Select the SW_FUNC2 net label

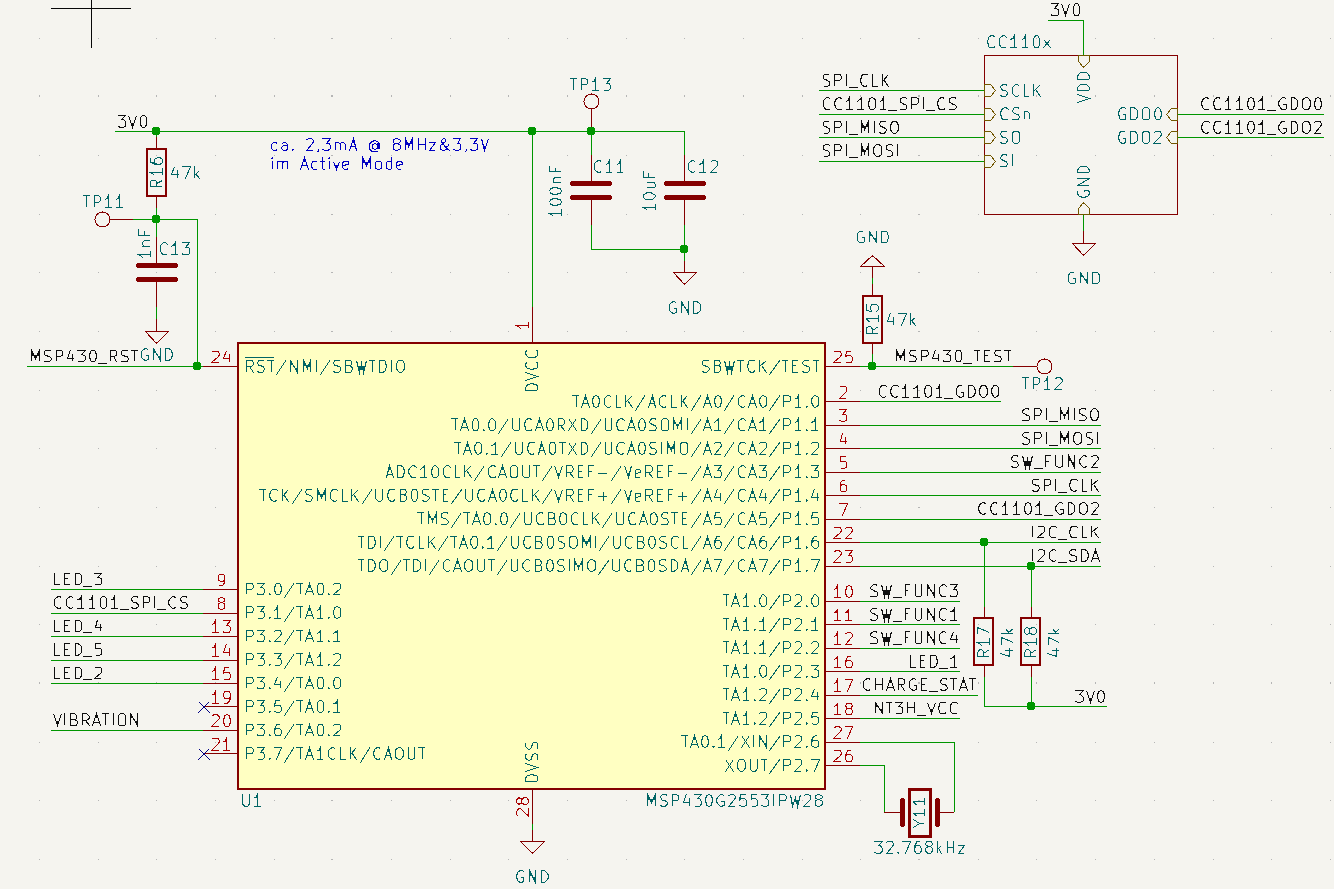pyautogui.click(x=1054, y=461)
